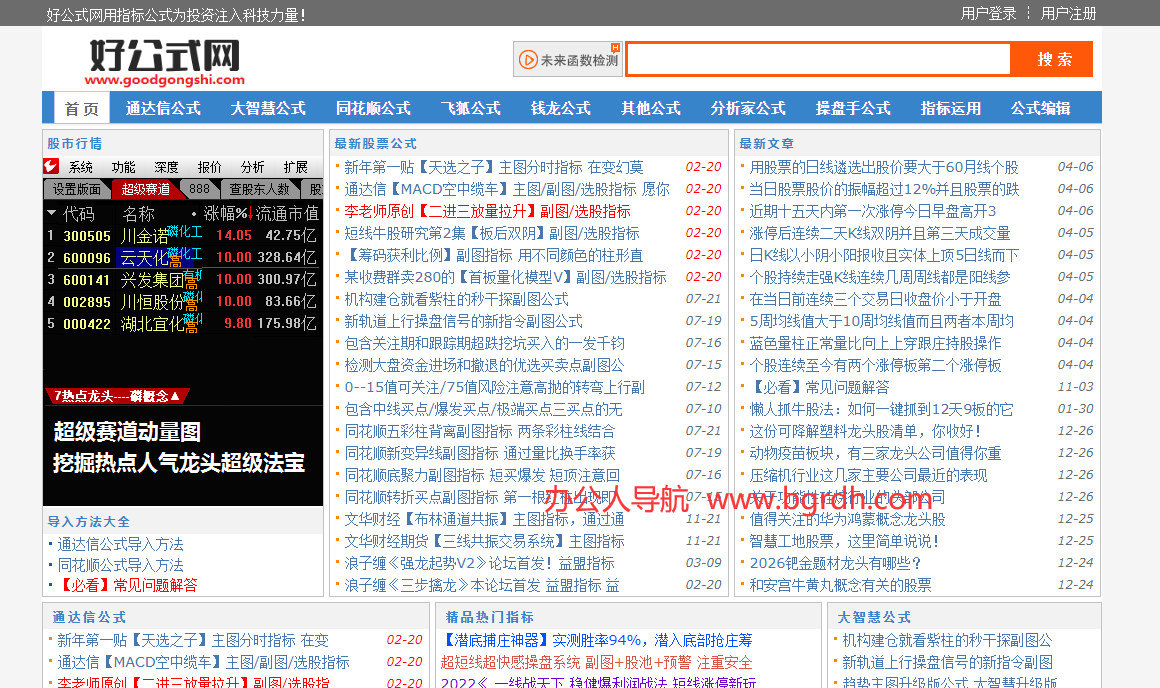Image resolution: width=1160 pixels, height=688 pixels.
Task: Open 其他公式 navigation menu item
Action: coord(650,108)
